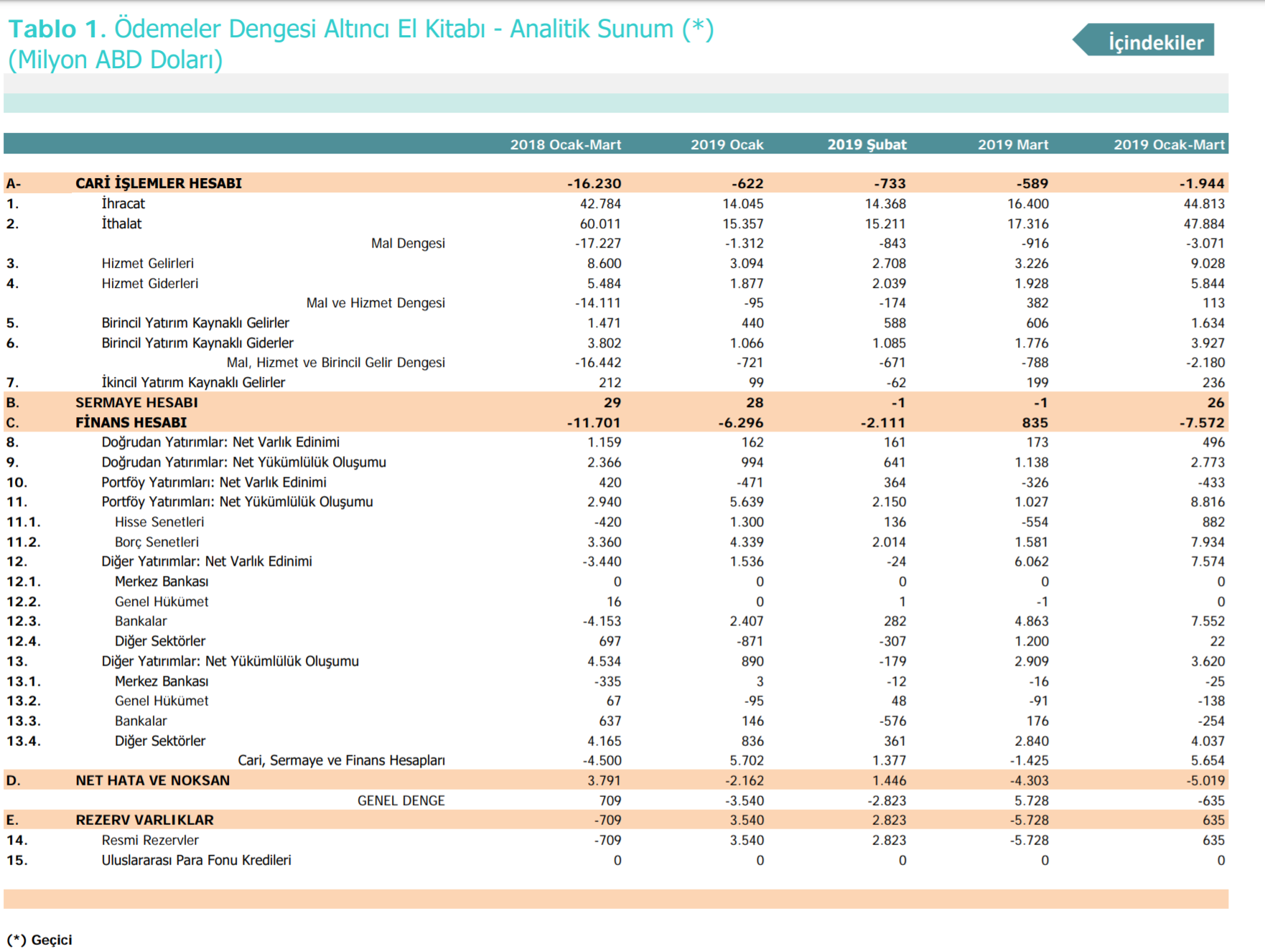1265x952 pixels.
Task: Click Doğrudan Yatırımlar: Net Varlık Edinimi
Action: [220, 442]
